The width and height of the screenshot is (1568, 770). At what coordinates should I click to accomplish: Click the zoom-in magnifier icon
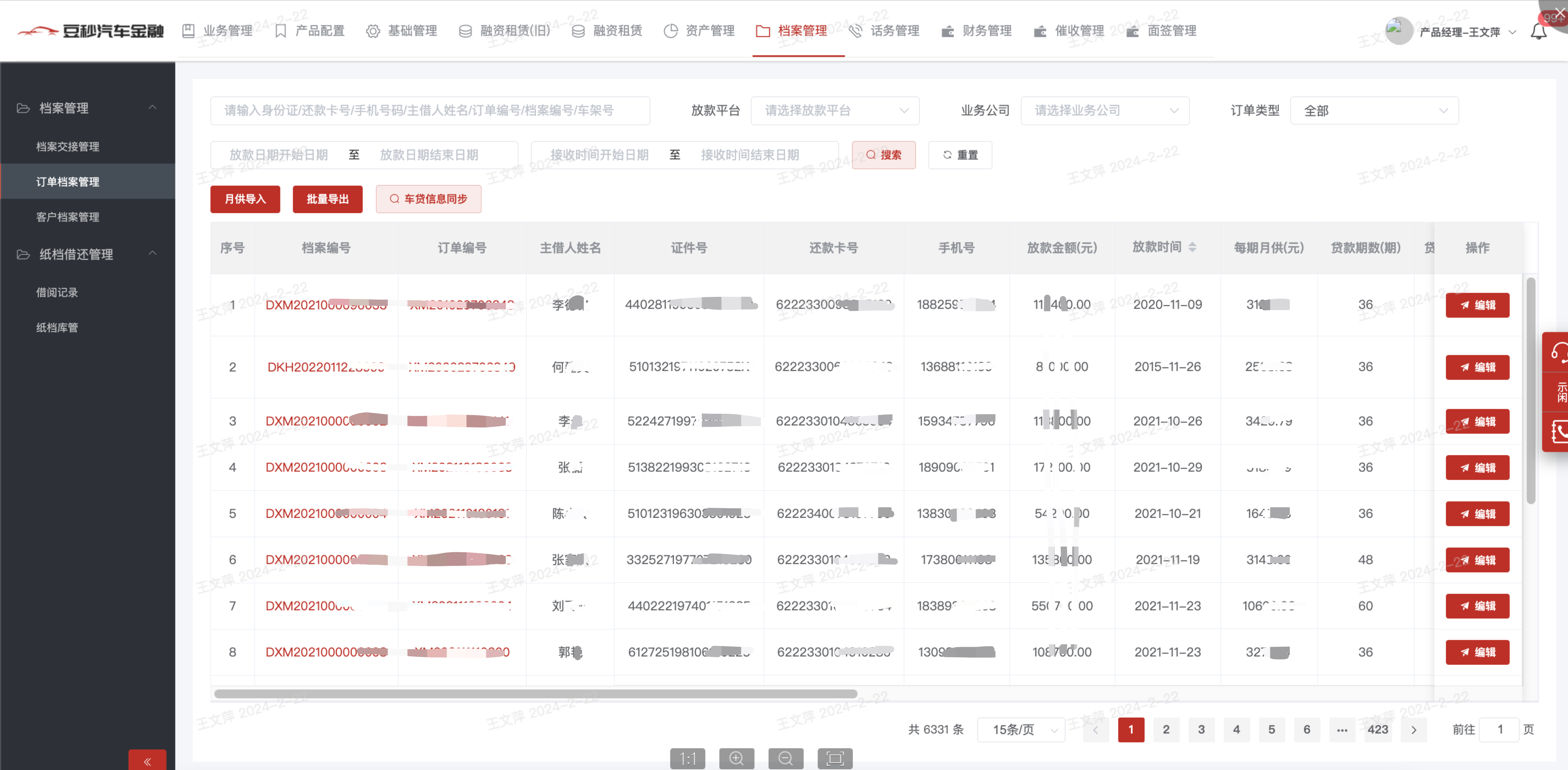(x=737, y=758)
